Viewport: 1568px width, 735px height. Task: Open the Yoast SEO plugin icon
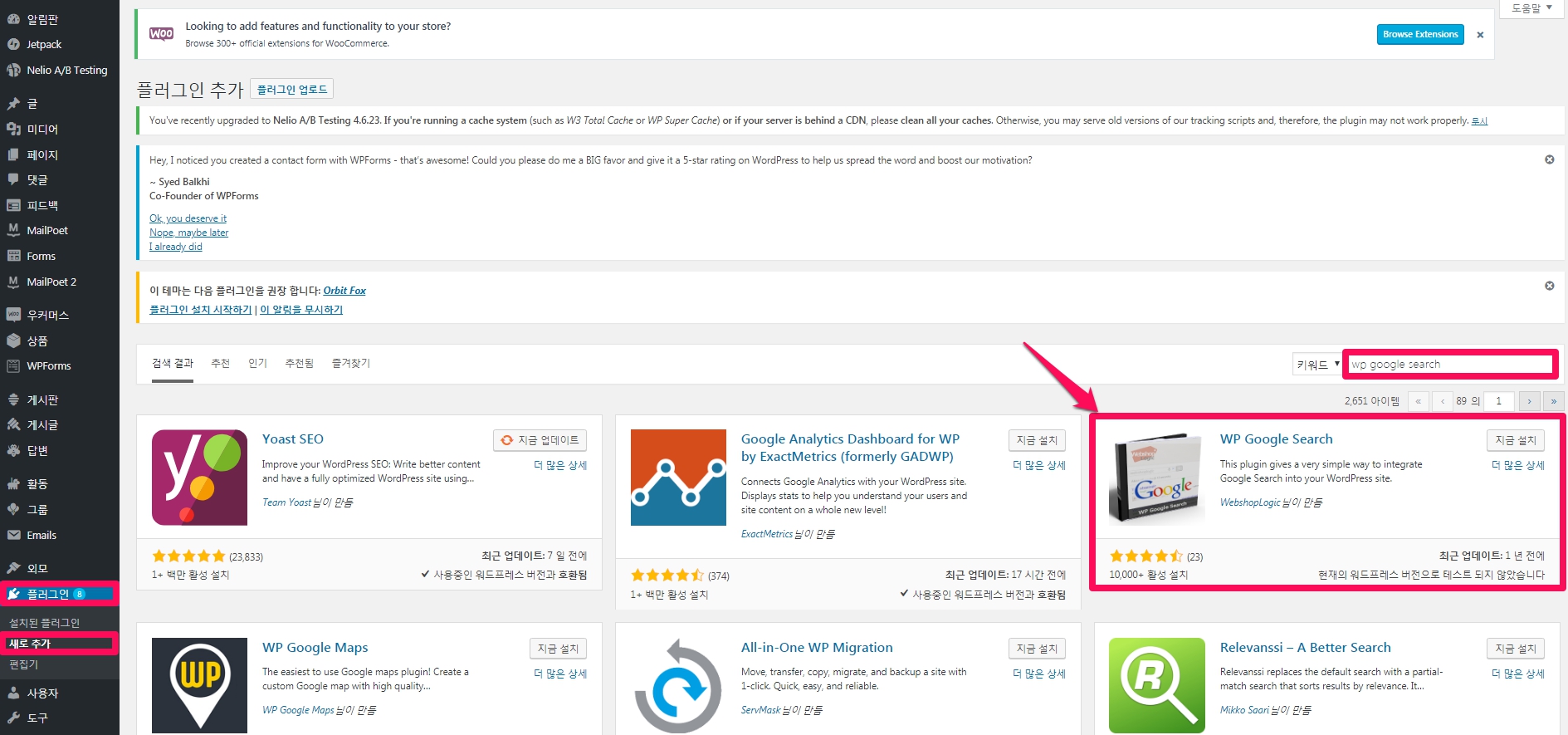click(199, 478)
